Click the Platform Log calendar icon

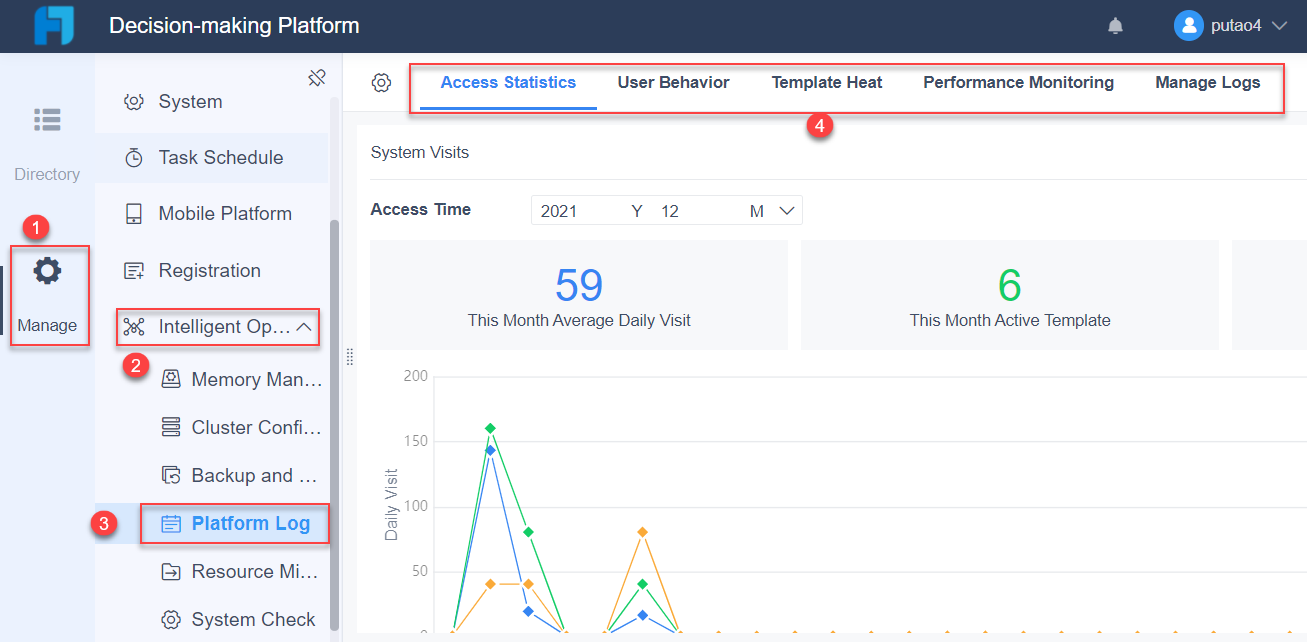[x=171, y=523]
